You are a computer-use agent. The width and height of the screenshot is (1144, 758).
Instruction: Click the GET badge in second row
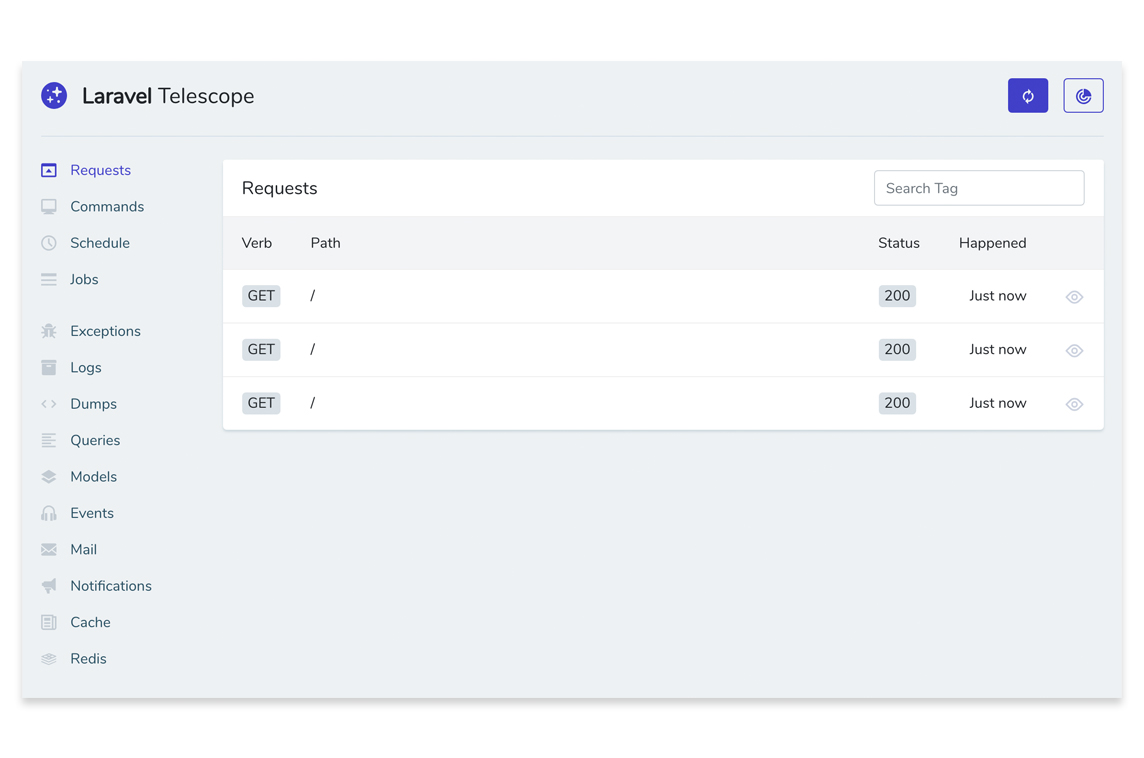coord(261,349)
